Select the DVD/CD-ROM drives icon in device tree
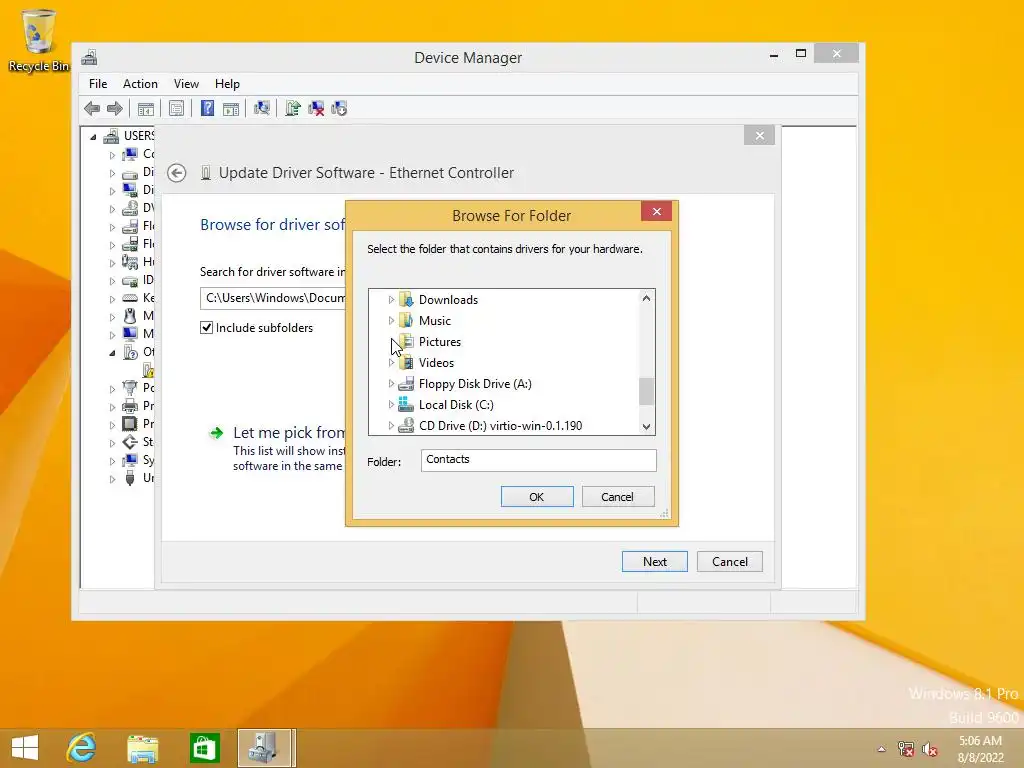This screenshot has width=1024, height=768. point(130,208)
